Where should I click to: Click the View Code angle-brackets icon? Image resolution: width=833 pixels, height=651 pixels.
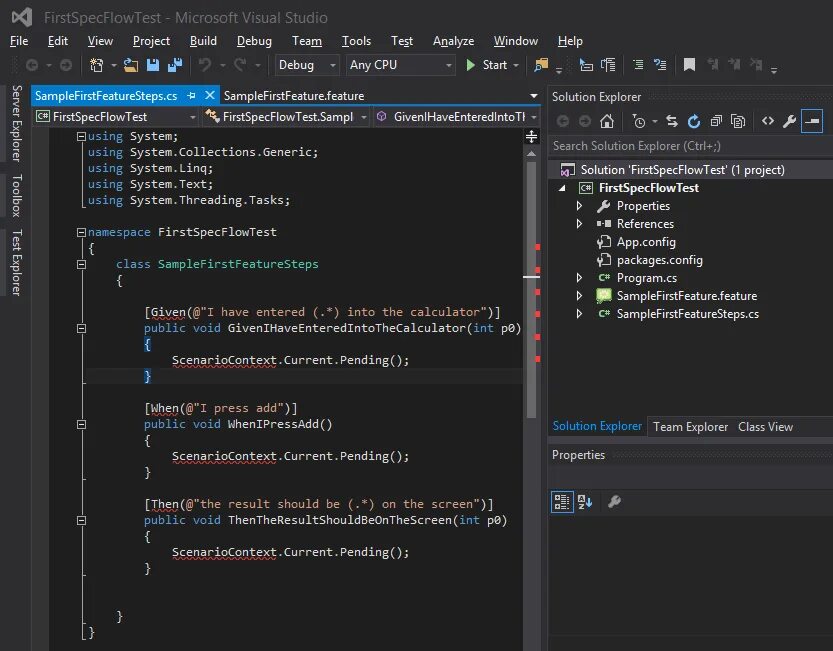[x=768, y=121]
